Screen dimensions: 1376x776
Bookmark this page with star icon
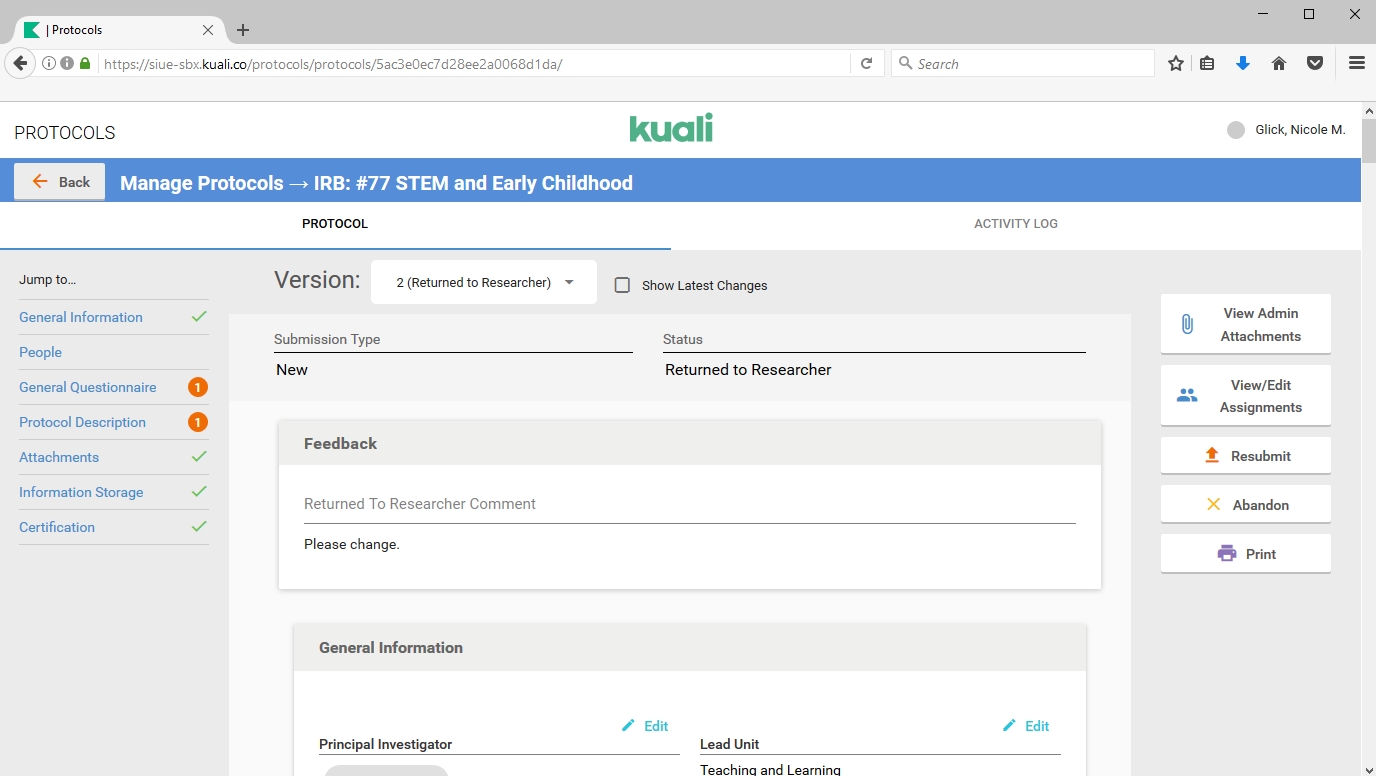1176,64
